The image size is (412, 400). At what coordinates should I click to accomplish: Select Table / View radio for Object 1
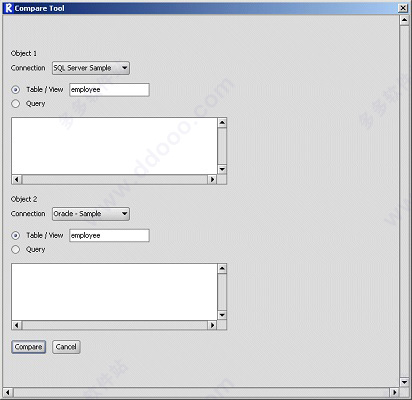15,90
